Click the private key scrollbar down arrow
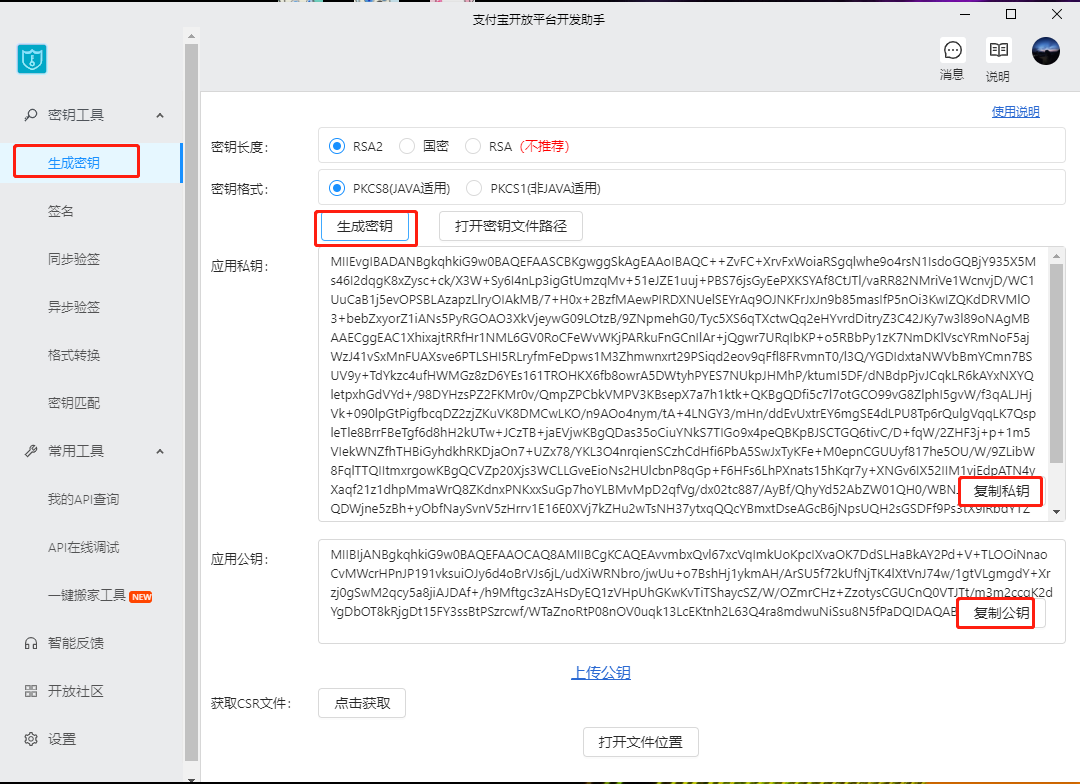This screenshot has height=784, width=1080. [1057, 512]
